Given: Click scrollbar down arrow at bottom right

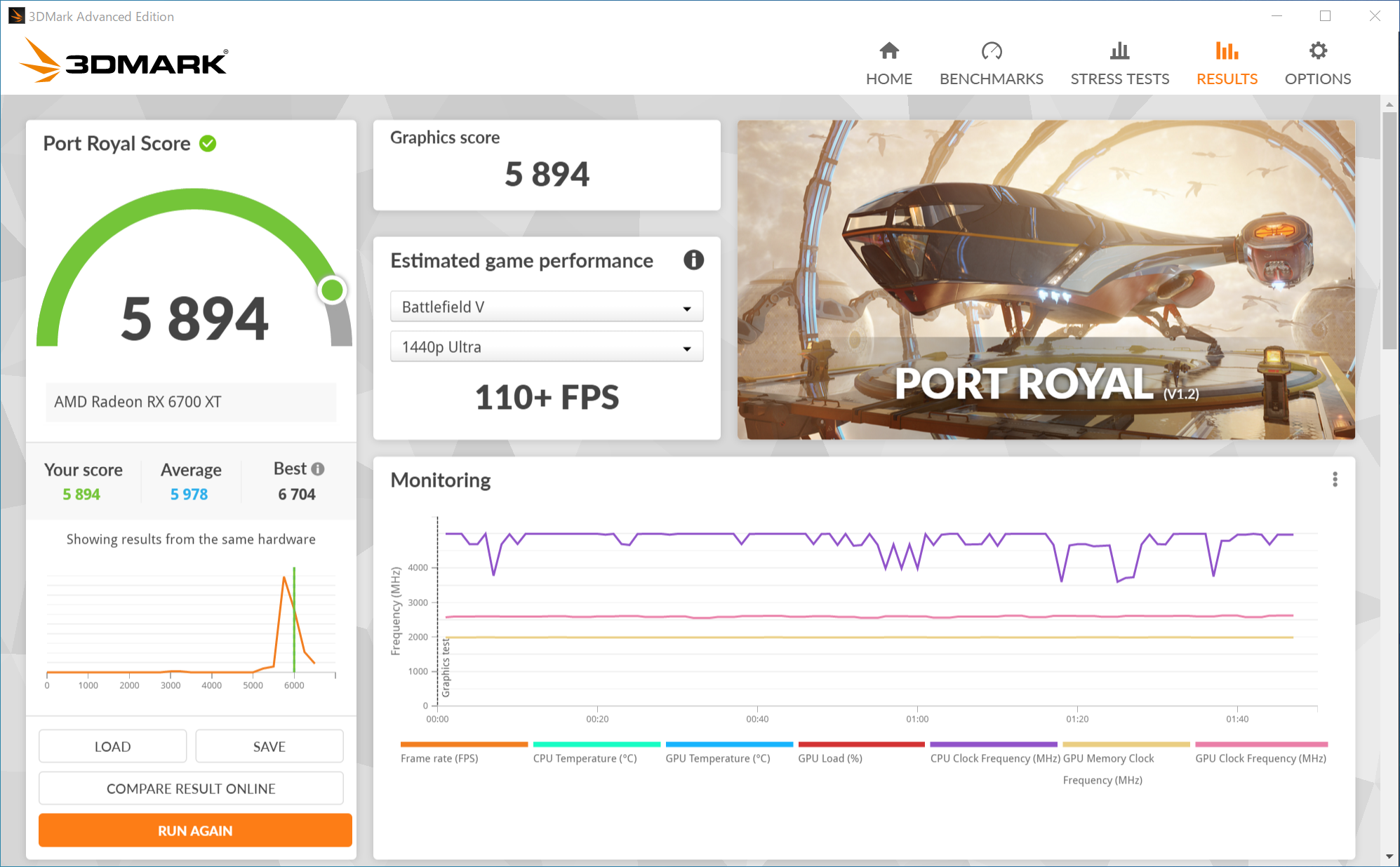Looking at the screenshot, I should (x=1389, y=856).
